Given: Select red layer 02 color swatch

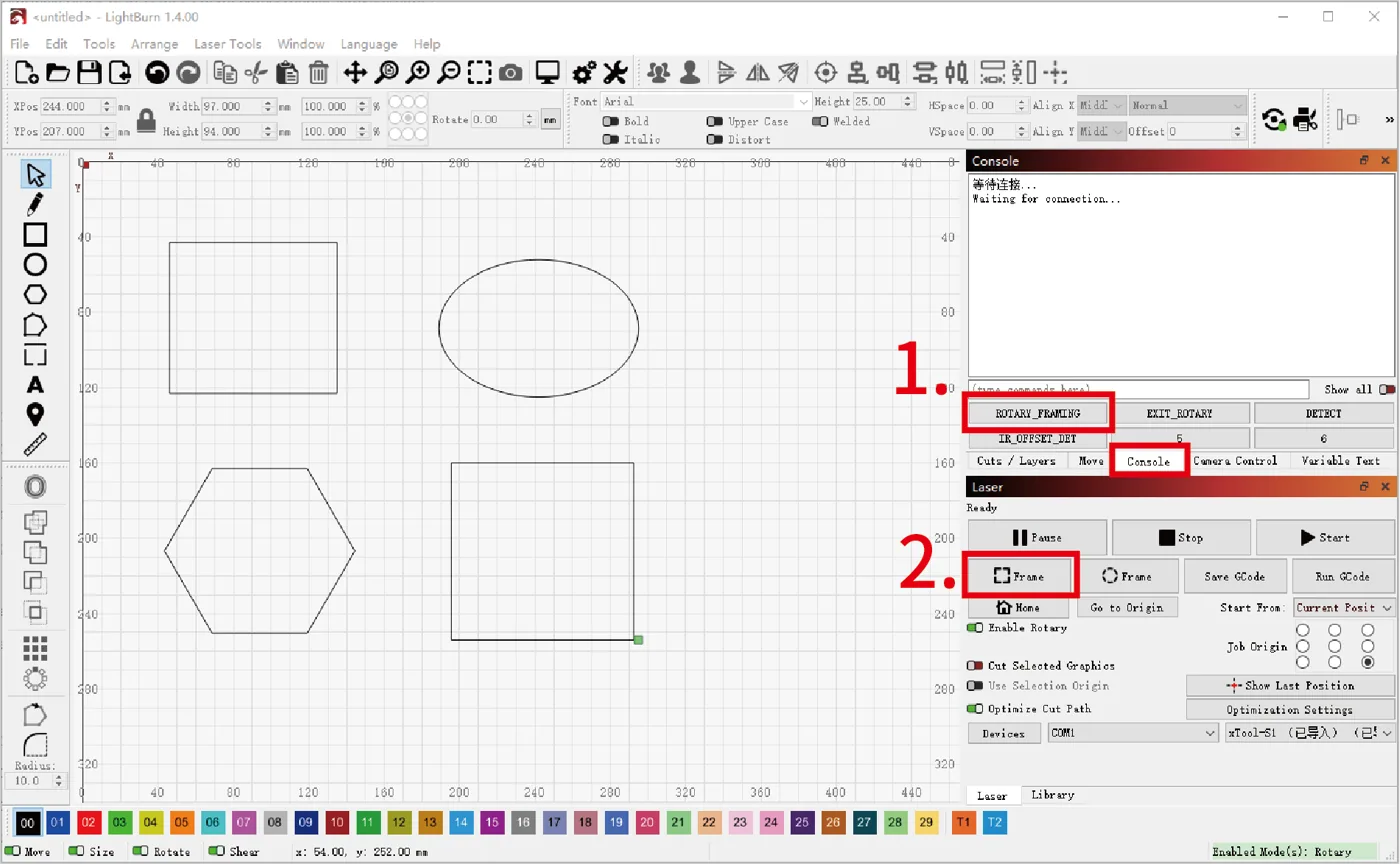Looking at the screenshot, I should click(x=89, y=822).
